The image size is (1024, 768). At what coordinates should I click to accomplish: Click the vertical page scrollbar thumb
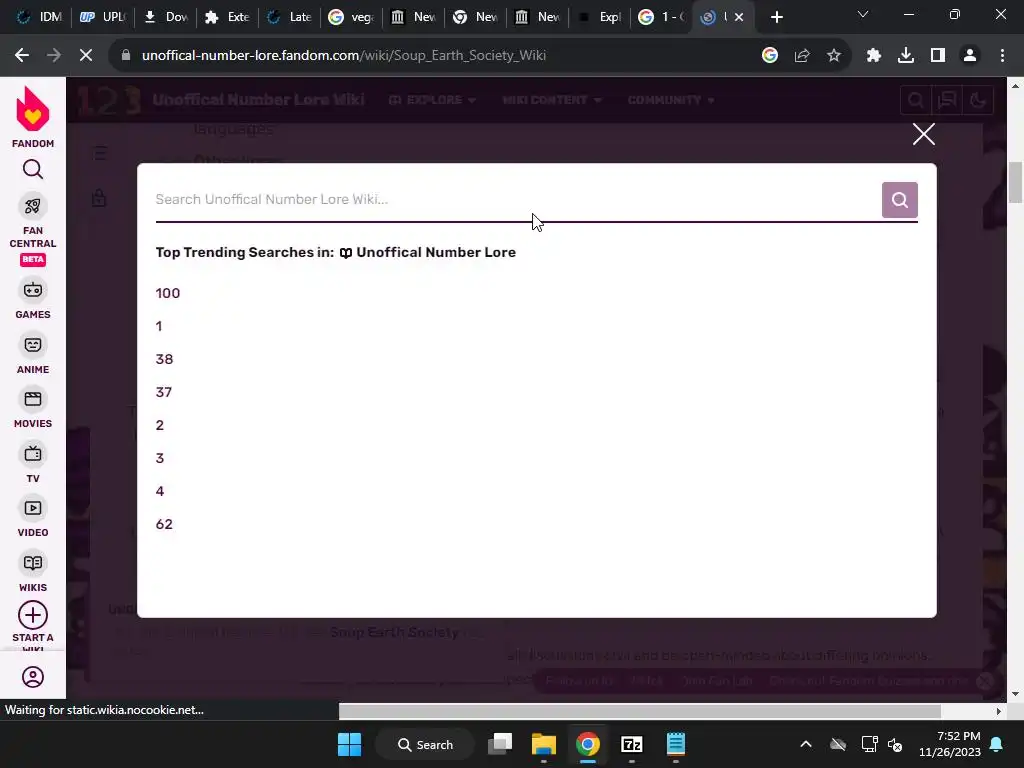(x=1015, y=182)
